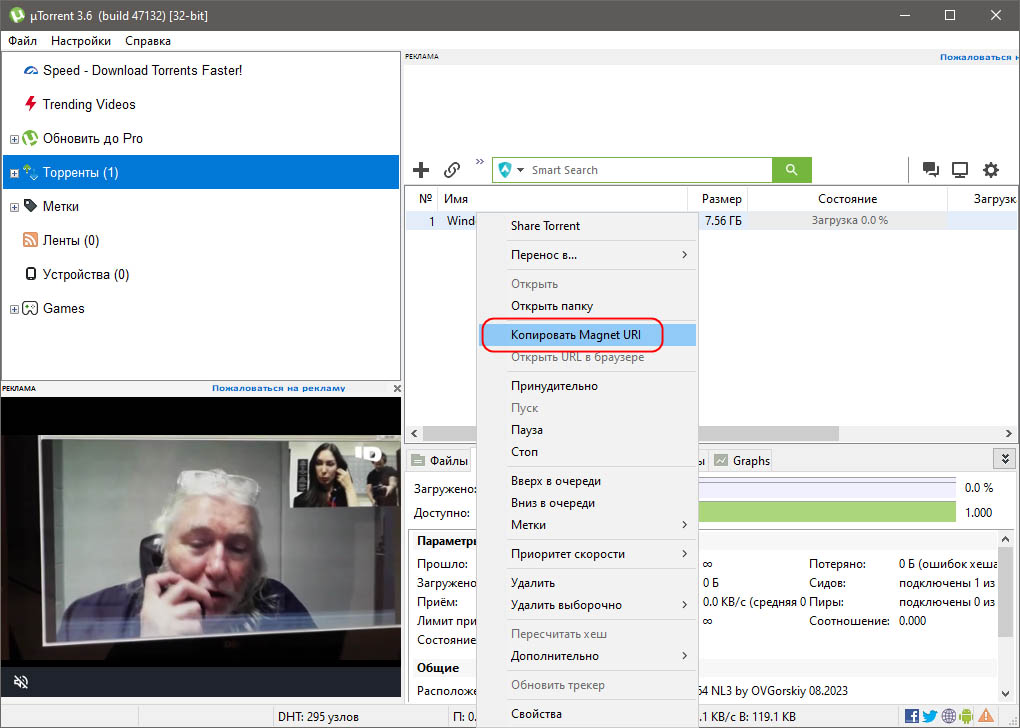
Task: Select Торренты (1) in the sidebar
Action: tap(201, 172)
